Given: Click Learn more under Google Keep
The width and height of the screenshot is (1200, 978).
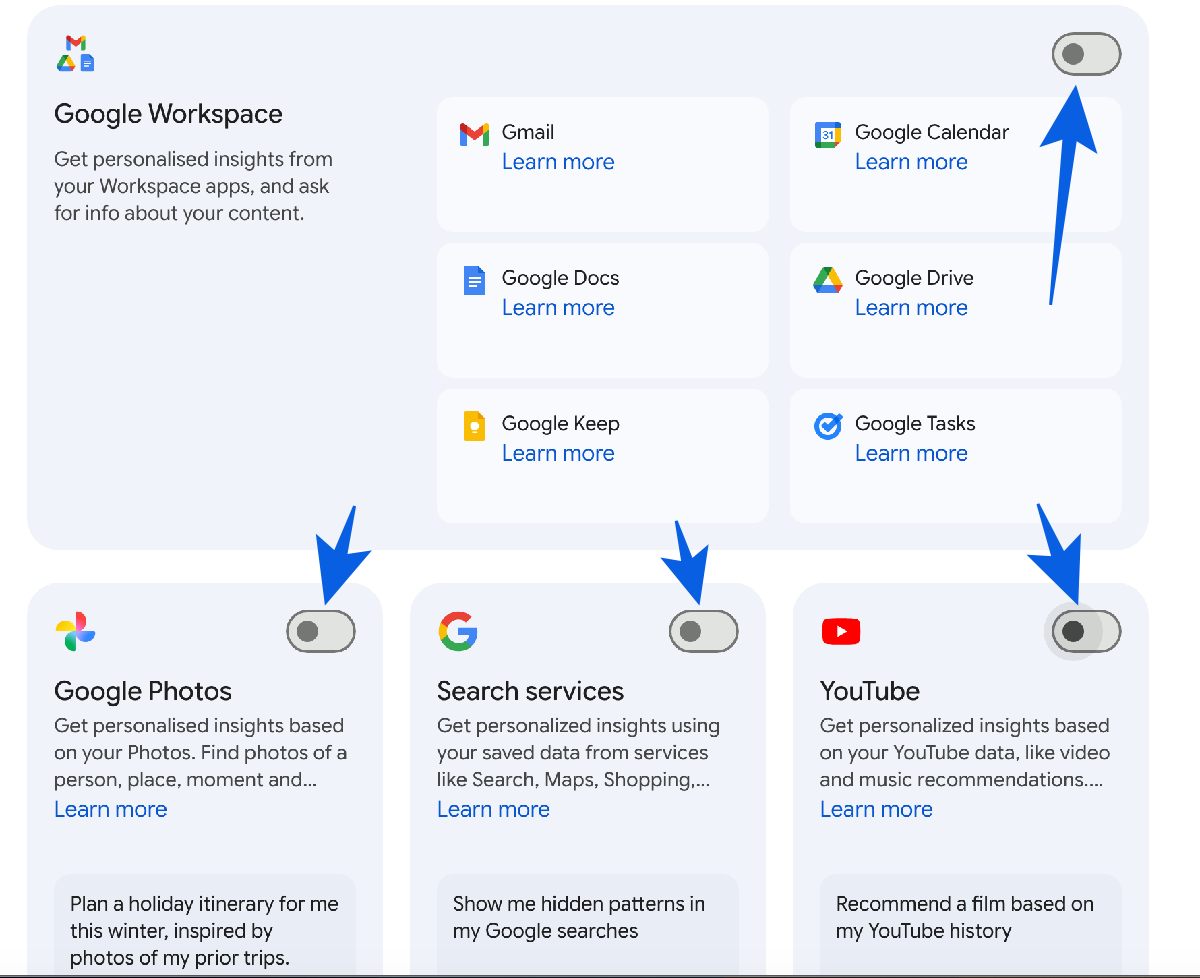Looking at the screenshot, I should 558,453.
